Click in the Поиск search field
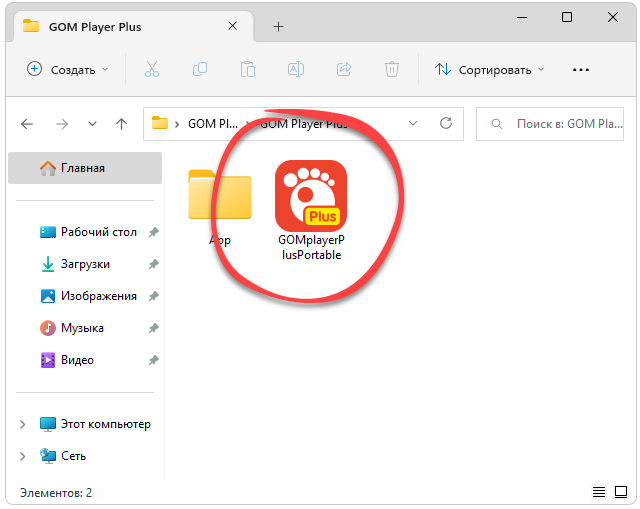This screenshot has width=640, height=509. point(550,124)
